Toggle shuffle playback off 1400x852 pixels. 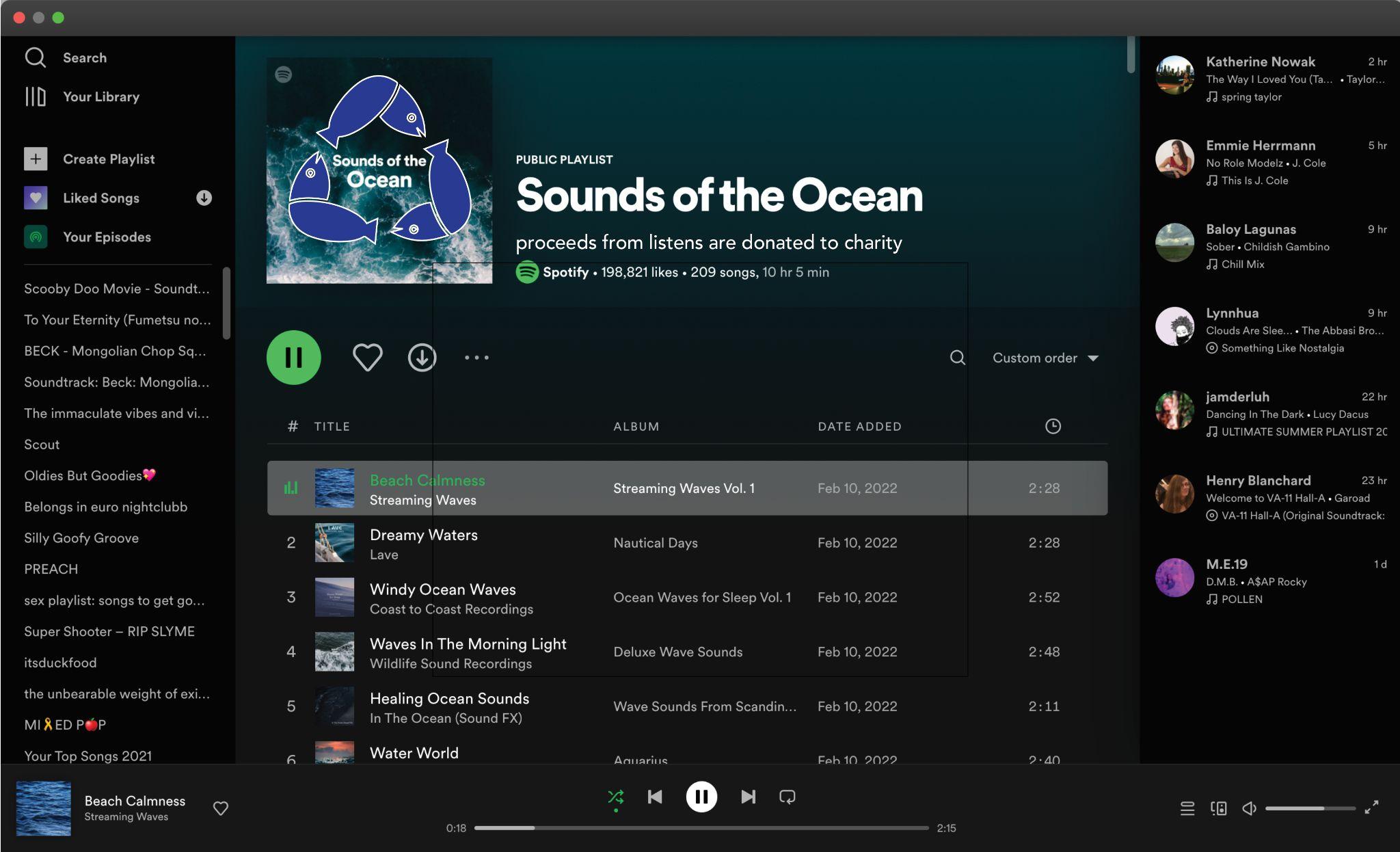(616, 797)
